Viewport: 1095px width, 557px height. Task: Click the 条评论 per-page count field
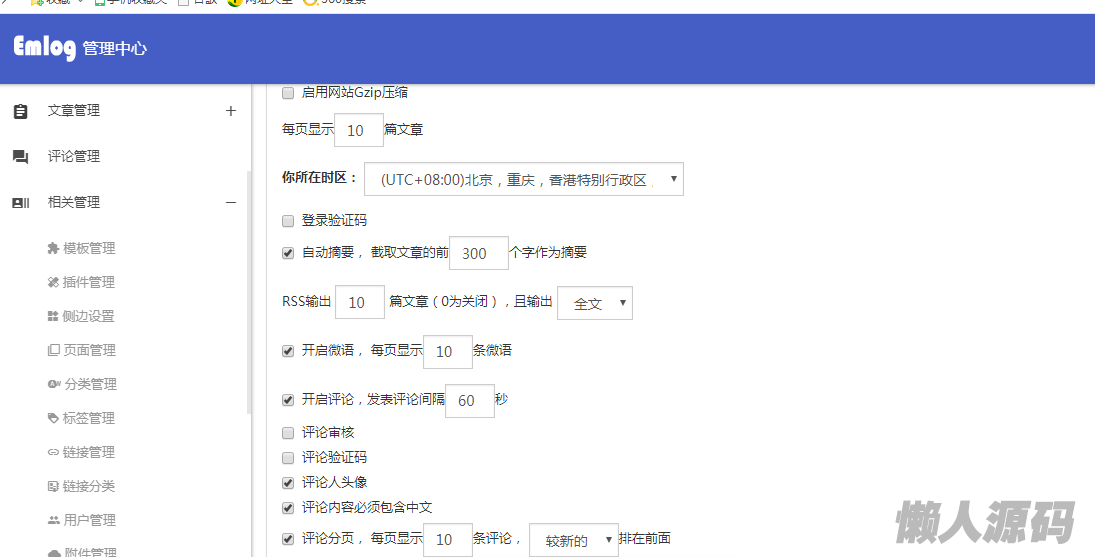tap(448, 540)
